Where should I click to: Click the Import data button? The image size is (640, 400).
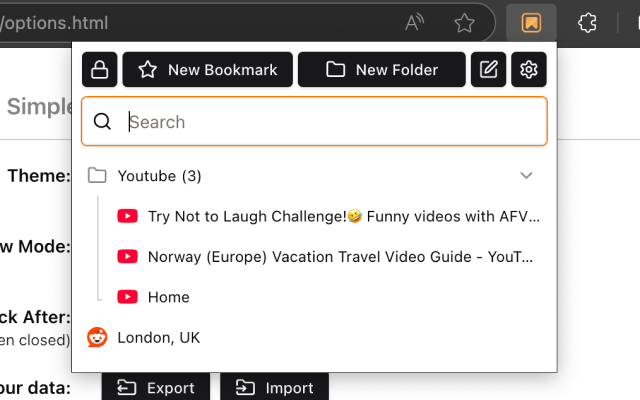274,388
